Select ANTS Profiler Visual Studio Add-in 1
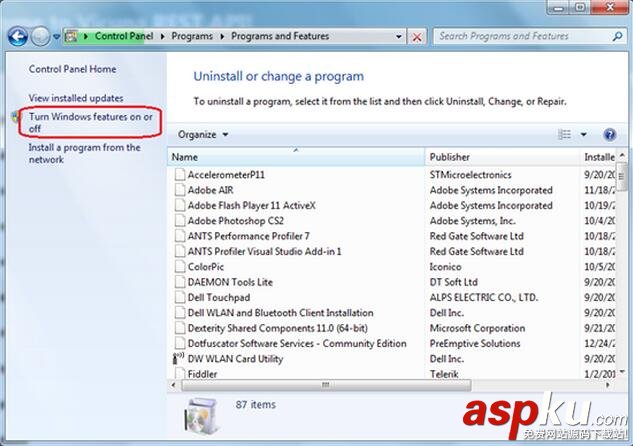This screenshot has width=633, height=446. (264, 251)
